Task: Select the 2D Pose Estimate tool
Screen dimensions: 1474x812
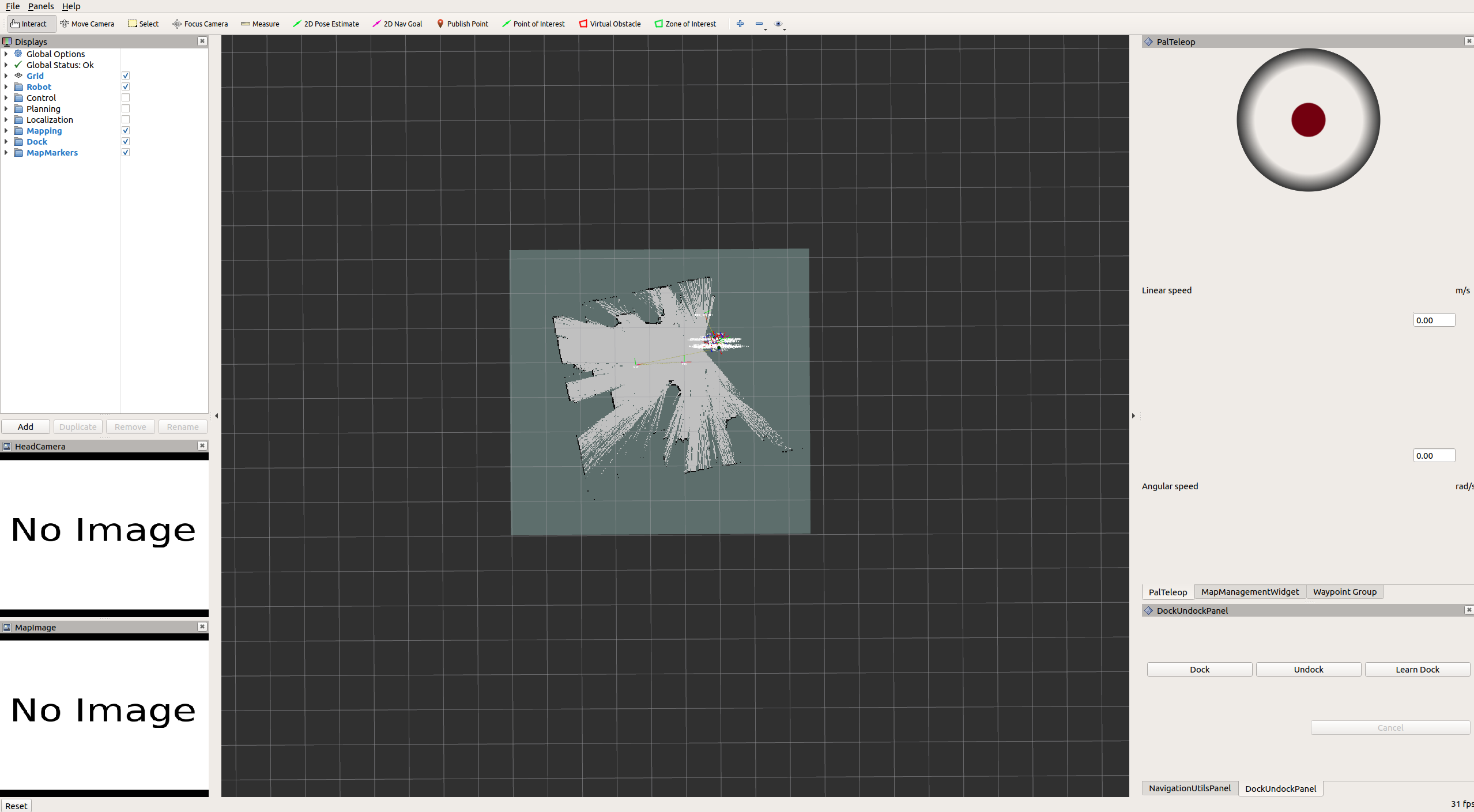Action: click(326, 24)
